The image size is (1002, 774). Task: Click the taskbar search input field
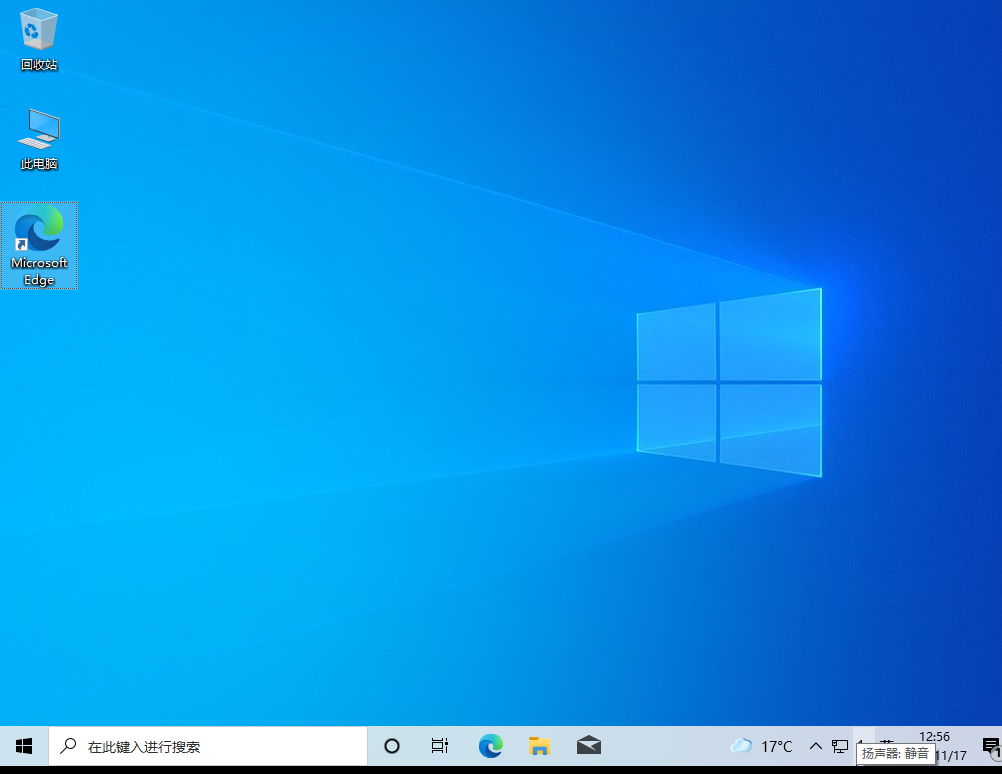pos(200,745)
